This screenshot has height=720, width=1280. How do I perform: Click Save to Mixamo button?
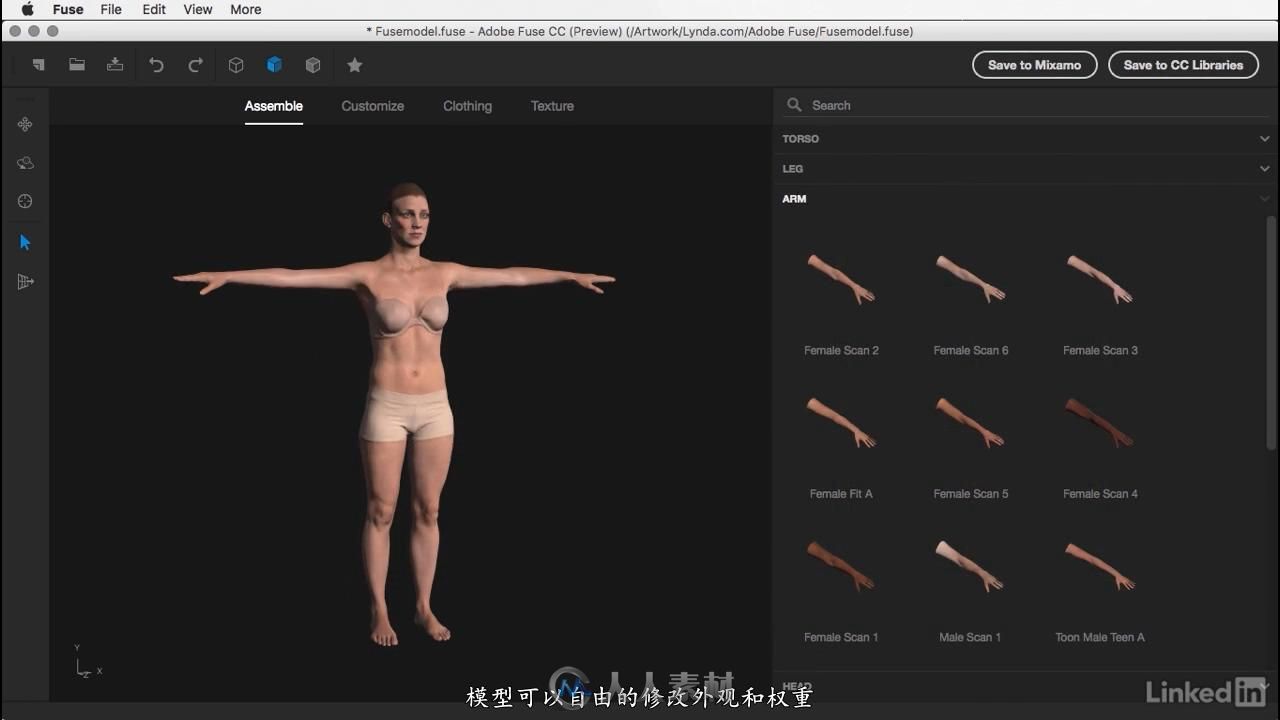coord(1034,65)
